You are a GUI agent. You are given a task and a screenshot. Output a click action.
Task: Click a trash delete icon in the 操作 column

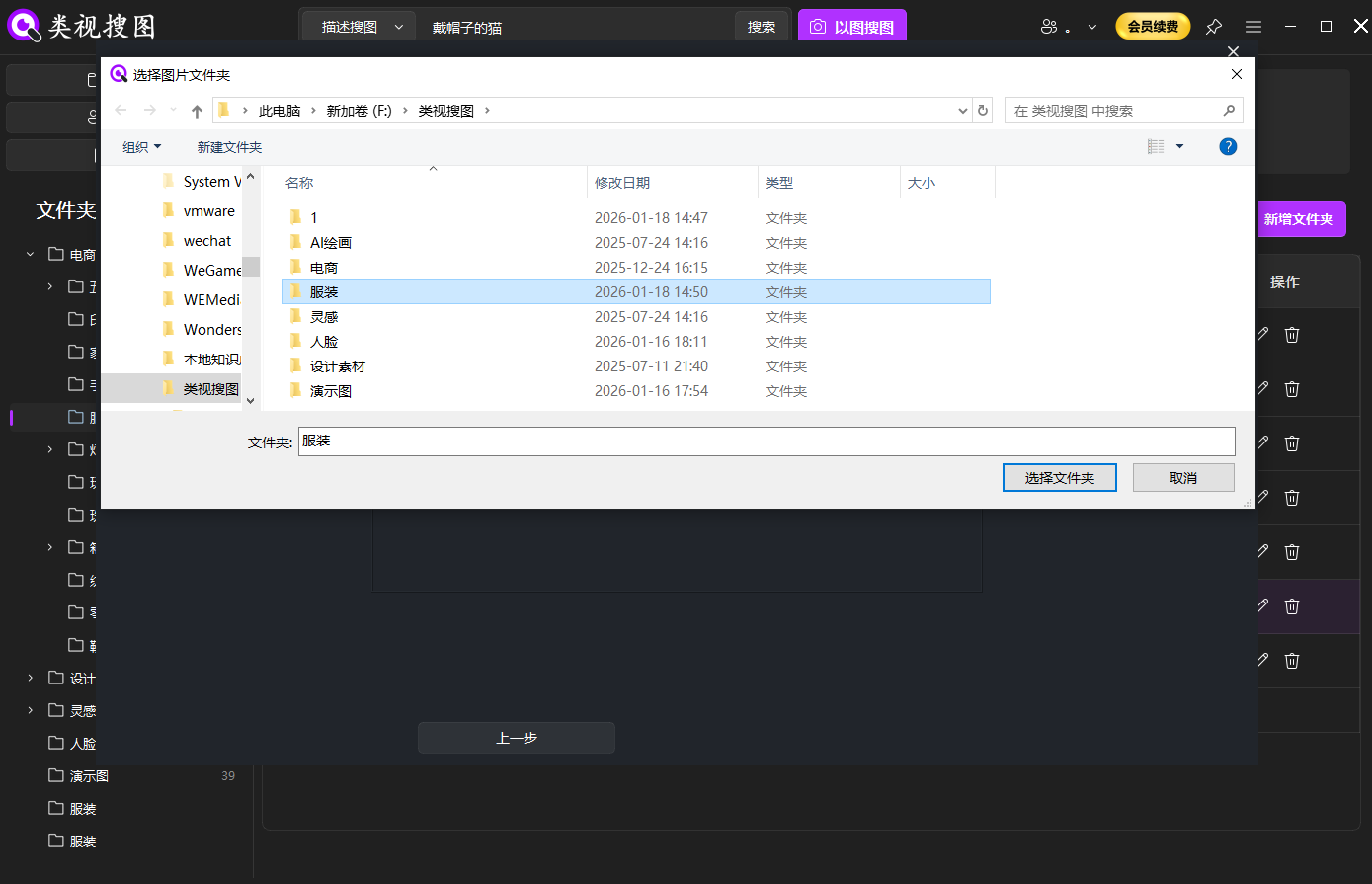coord(1291,334)
